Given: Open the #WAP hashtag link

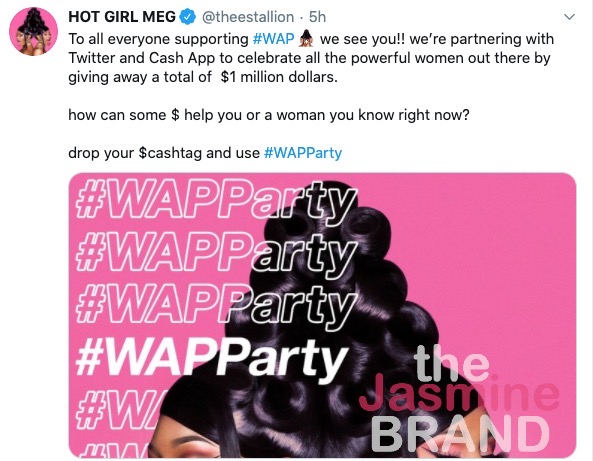Looking at the screenshot, I should coord(273,39).
